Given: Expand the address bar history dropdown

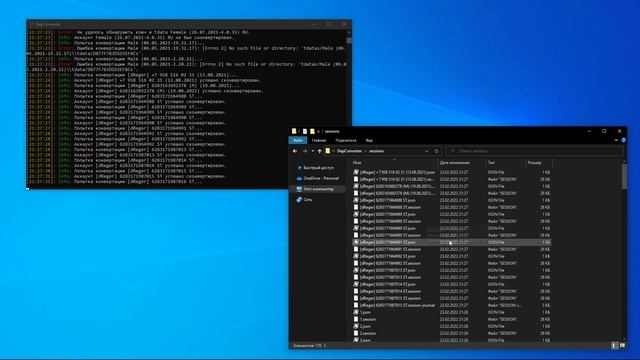Looking at the screenshot, I should (x=427, y=151).
